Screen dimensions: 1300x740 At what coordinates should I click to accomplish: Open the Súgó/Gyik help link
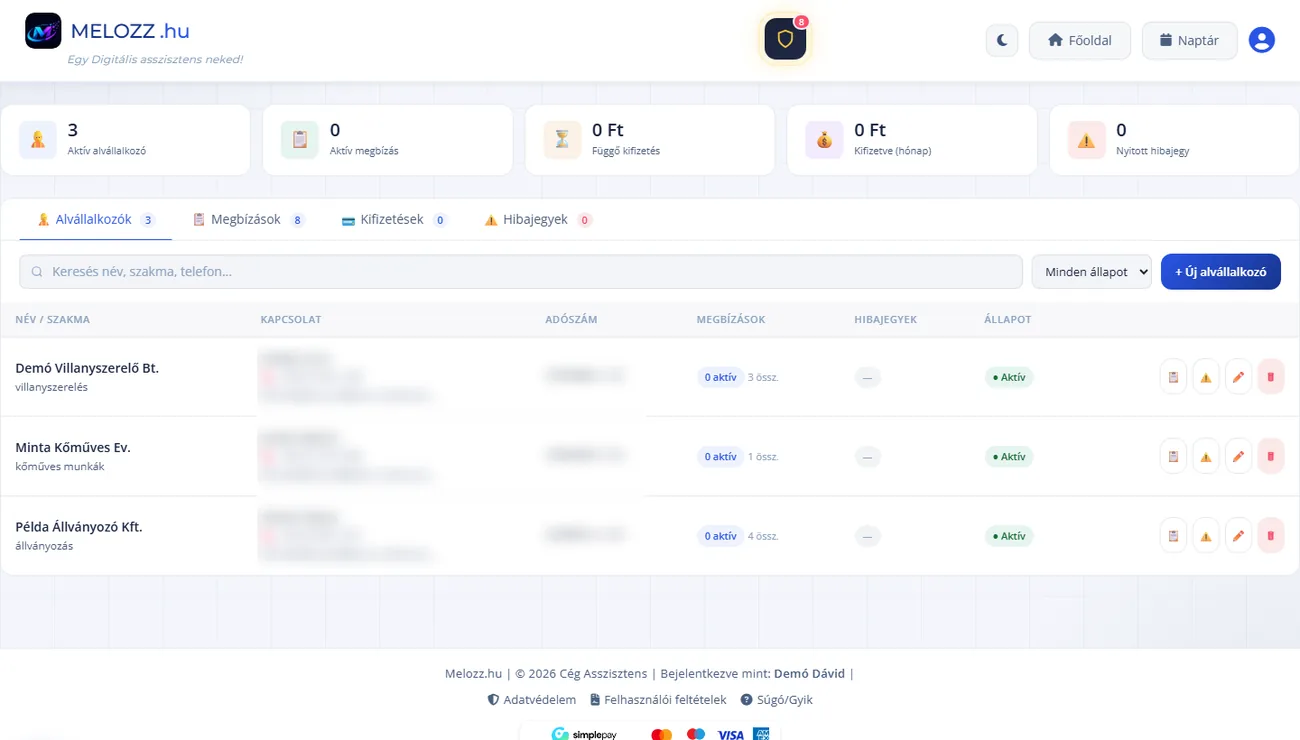click(x=777, y=700)
